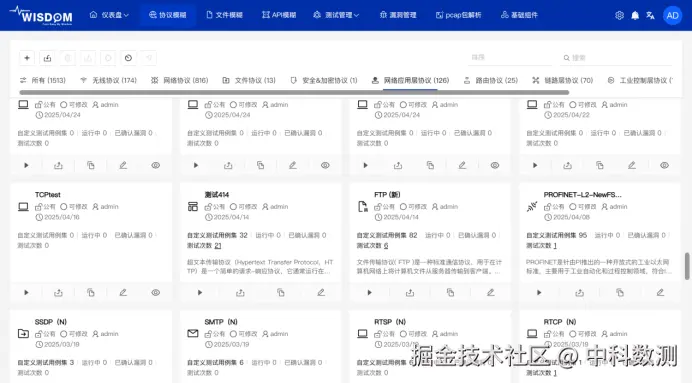The width and height of the screenshot is (692, 383).
Task: Switch to 无线协议 (174) tab
Action: pos(109,80)
